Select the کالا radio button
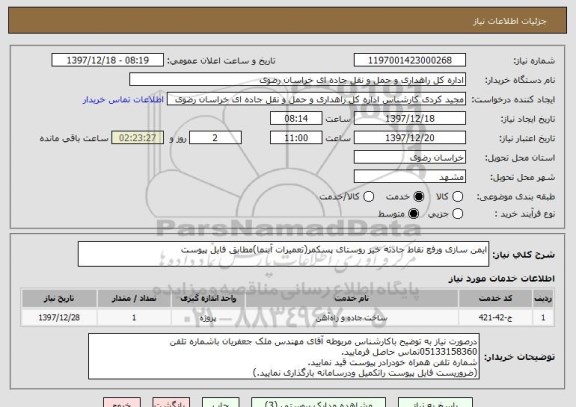The width and height of the screenshot is (576, 407). tap(457, 197)
